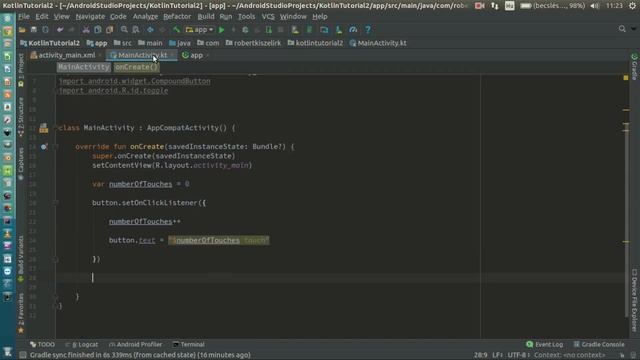Open the Gradle Console button
This screenshot has width=640, height=360.
[599, 344]
